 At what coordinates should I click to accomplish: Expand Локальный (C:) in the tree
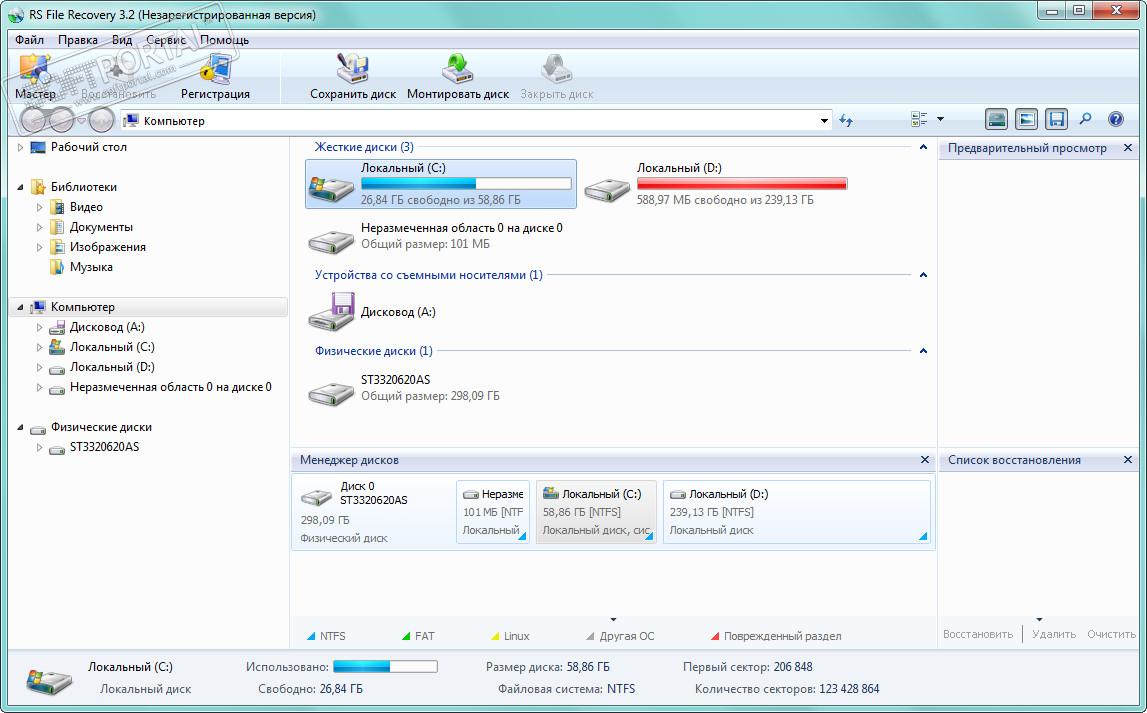[x=40, y=347]
